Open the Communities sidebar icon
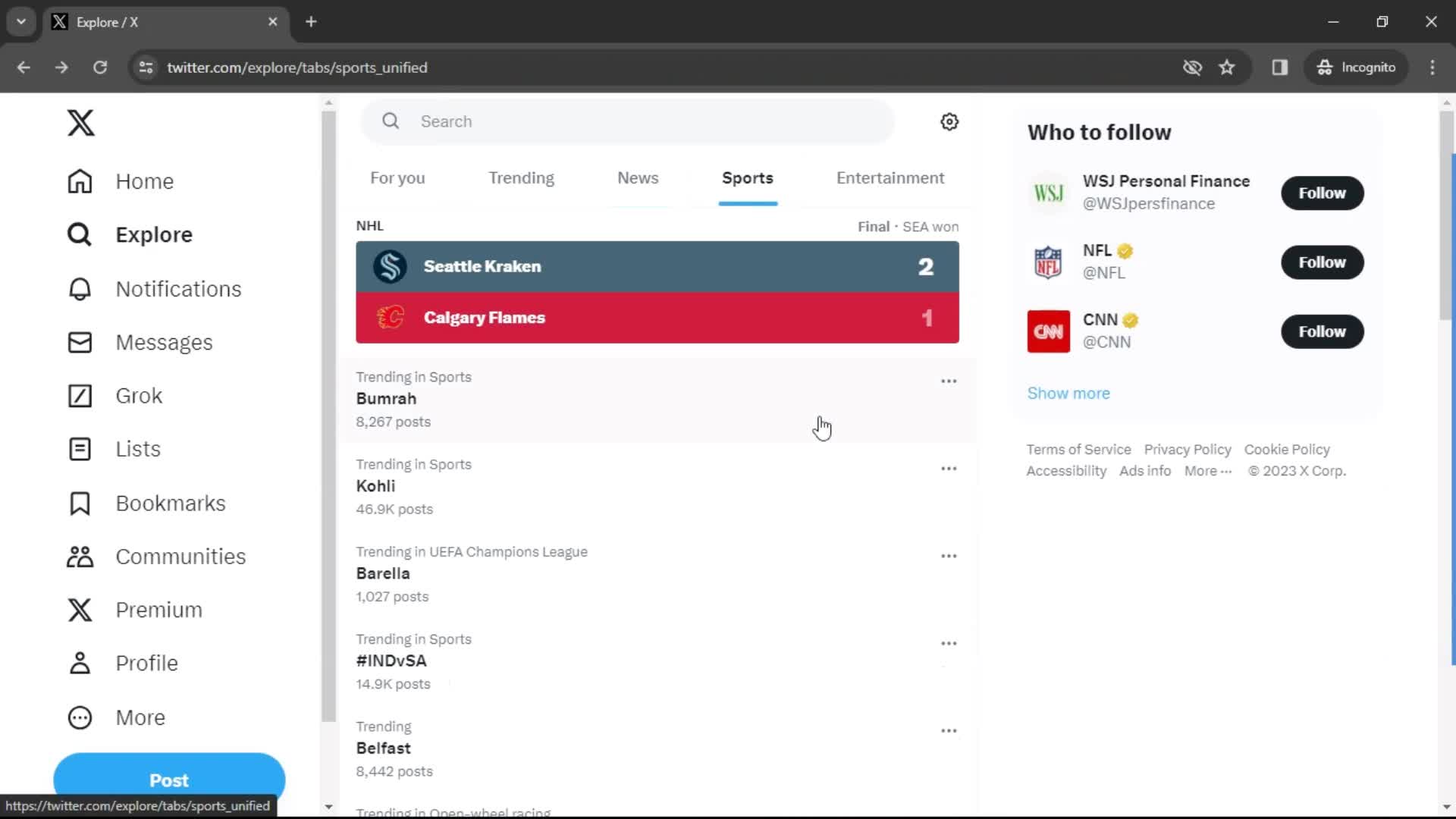Screen dimensions: 1456x819 pyautogui.click(x=79, y=556)
